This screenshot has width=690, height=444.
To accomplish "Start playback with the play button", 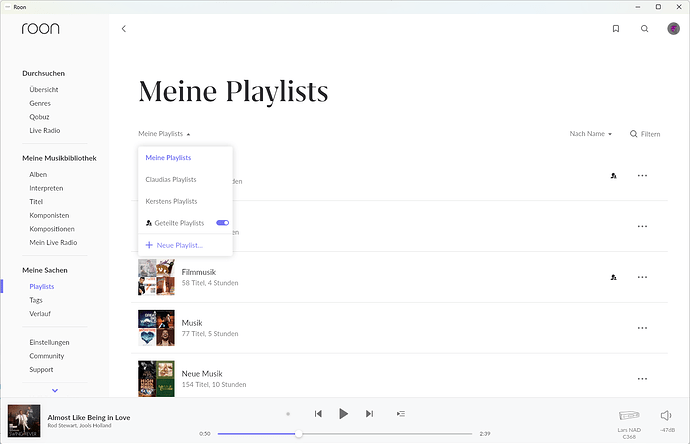I will (x=344, y=414).
